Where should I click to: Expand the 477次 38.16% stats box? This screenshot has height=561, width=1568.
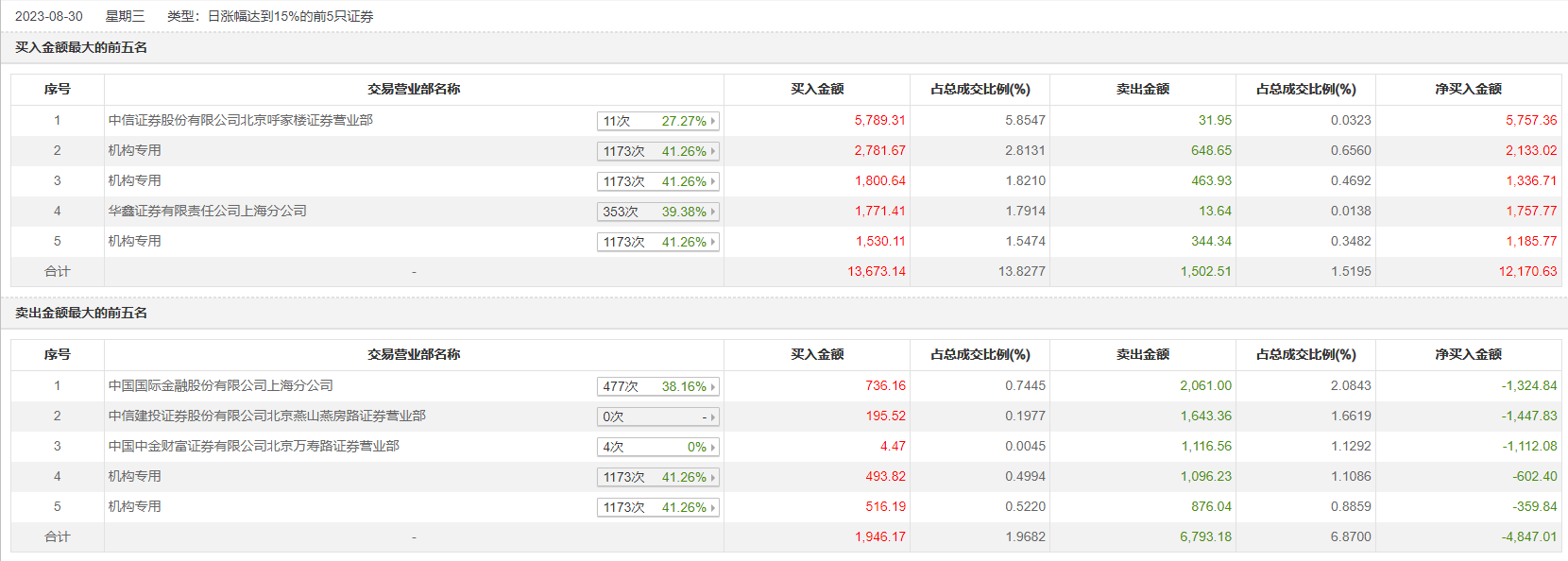coord(658,386)
